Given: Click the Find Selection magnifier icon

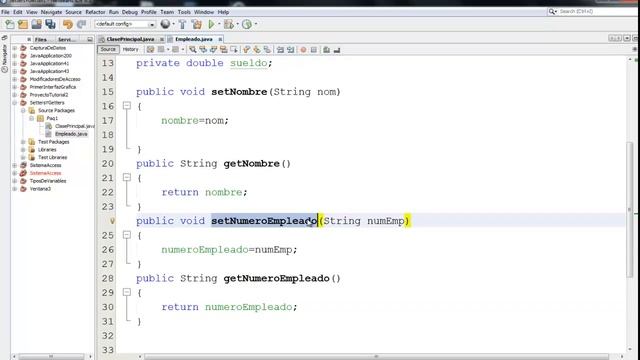Looking at the screenshot, I should pos(193,49).
